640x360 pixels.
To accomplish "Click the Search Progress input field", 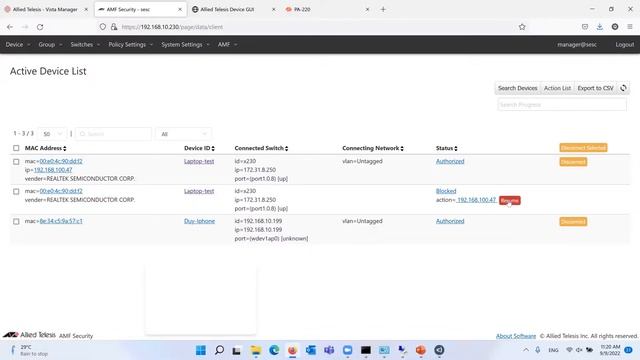I will pyautogui.click(x=562, y=105).
